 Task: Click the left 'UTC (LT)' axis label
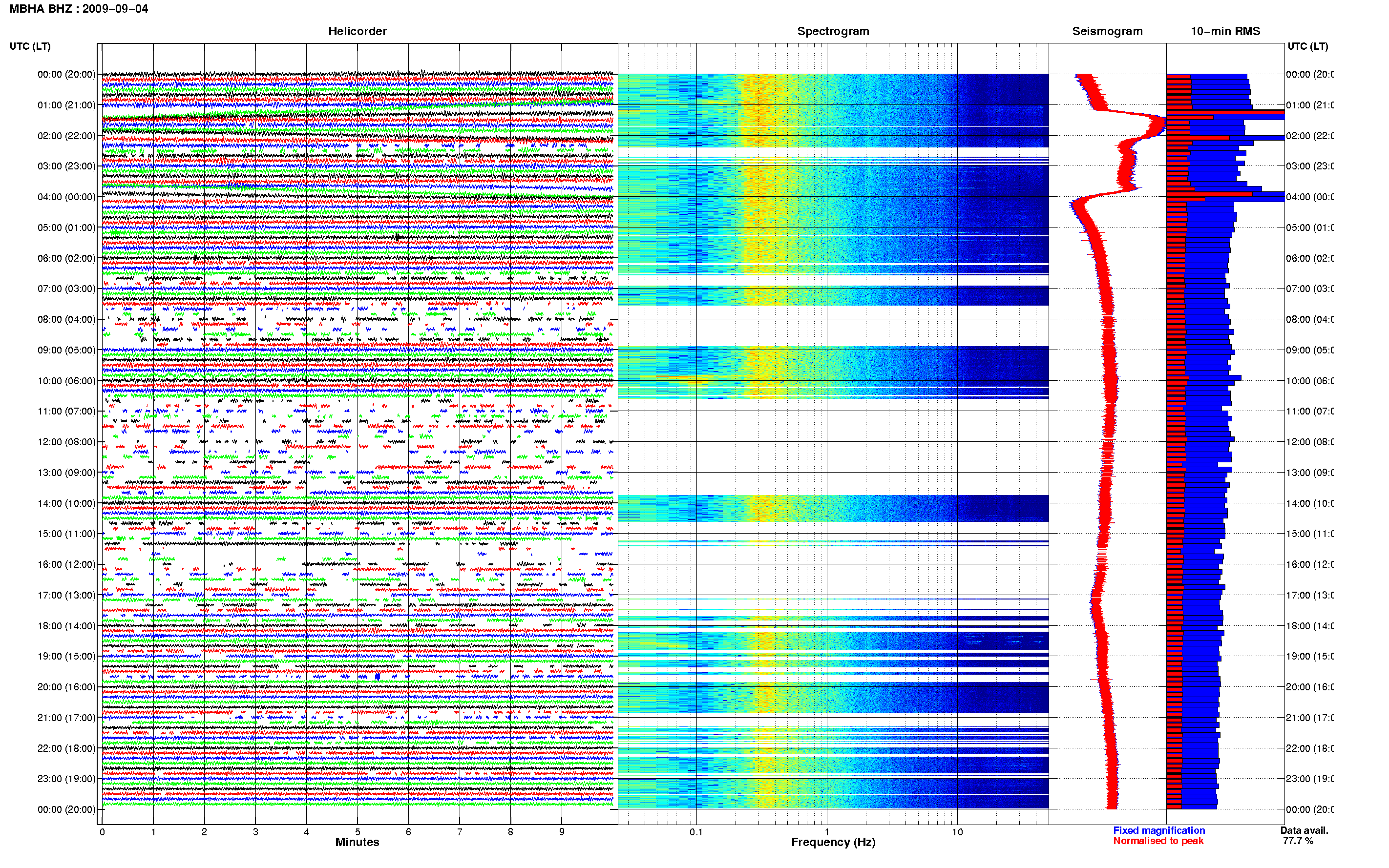point(30,46)
